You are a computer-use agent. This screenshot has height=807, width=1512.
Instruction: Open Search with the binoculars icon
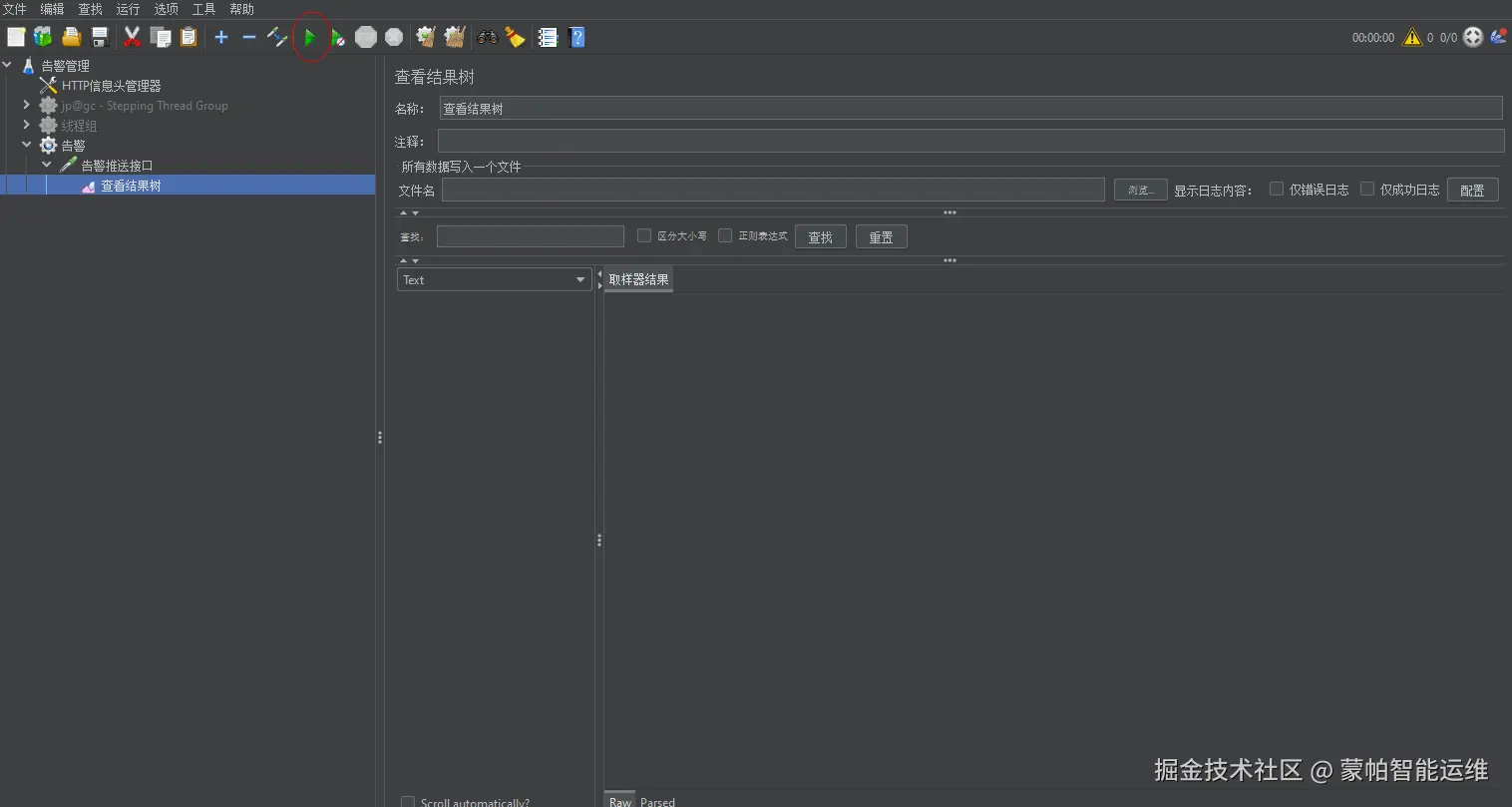pyautogui.click(x=488, y=37)
